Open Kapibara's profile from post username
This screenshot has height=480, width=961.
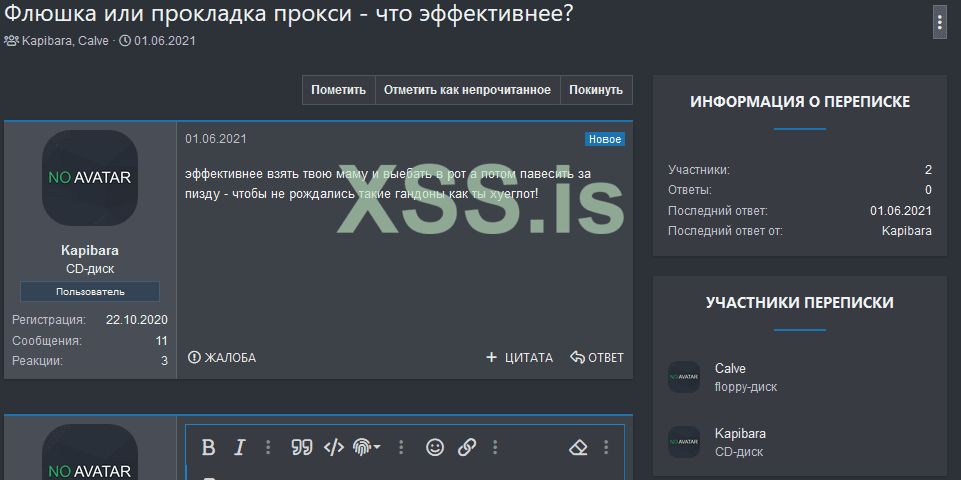(90, 250)
